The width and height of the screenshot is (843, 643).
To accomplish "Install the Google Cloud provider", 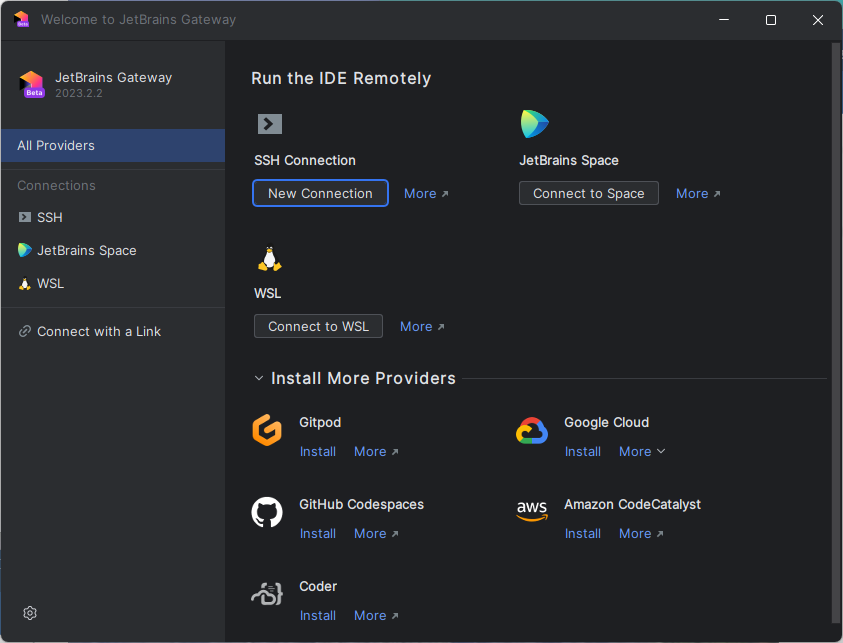I will click(583, 452).
